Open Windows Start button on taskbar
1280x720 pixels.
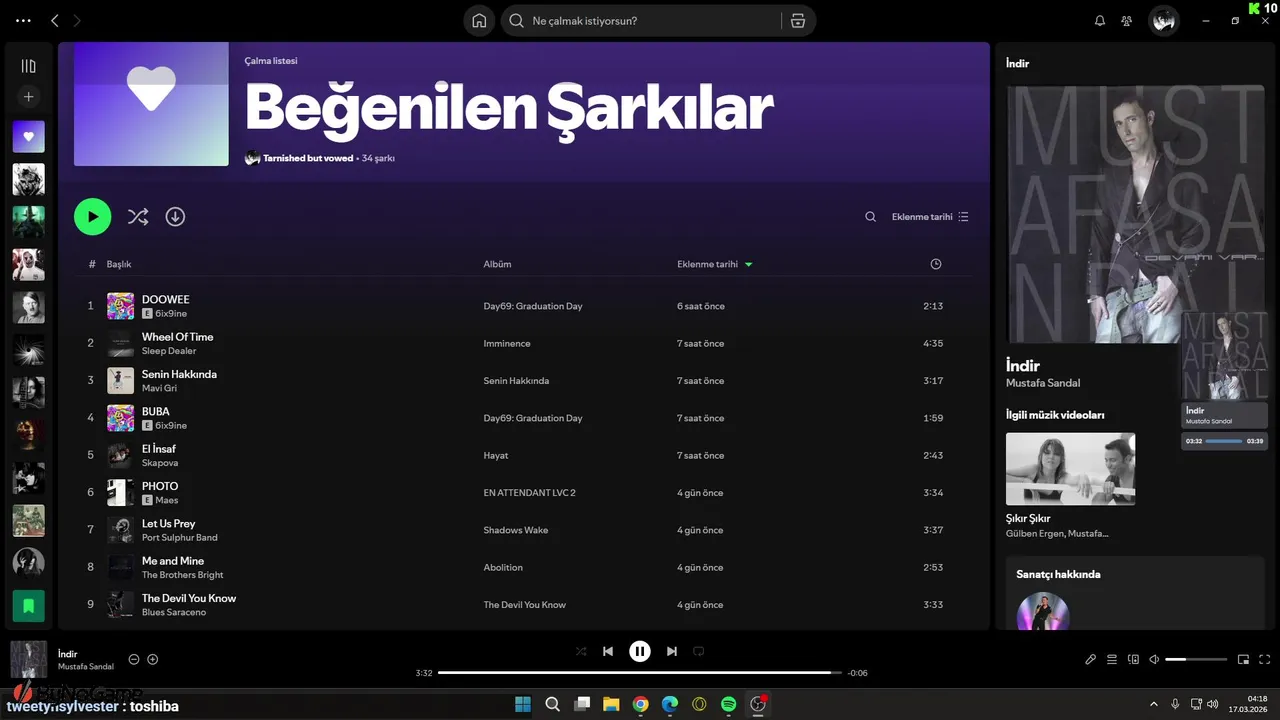pyautogui.click(x=523, y=704)
